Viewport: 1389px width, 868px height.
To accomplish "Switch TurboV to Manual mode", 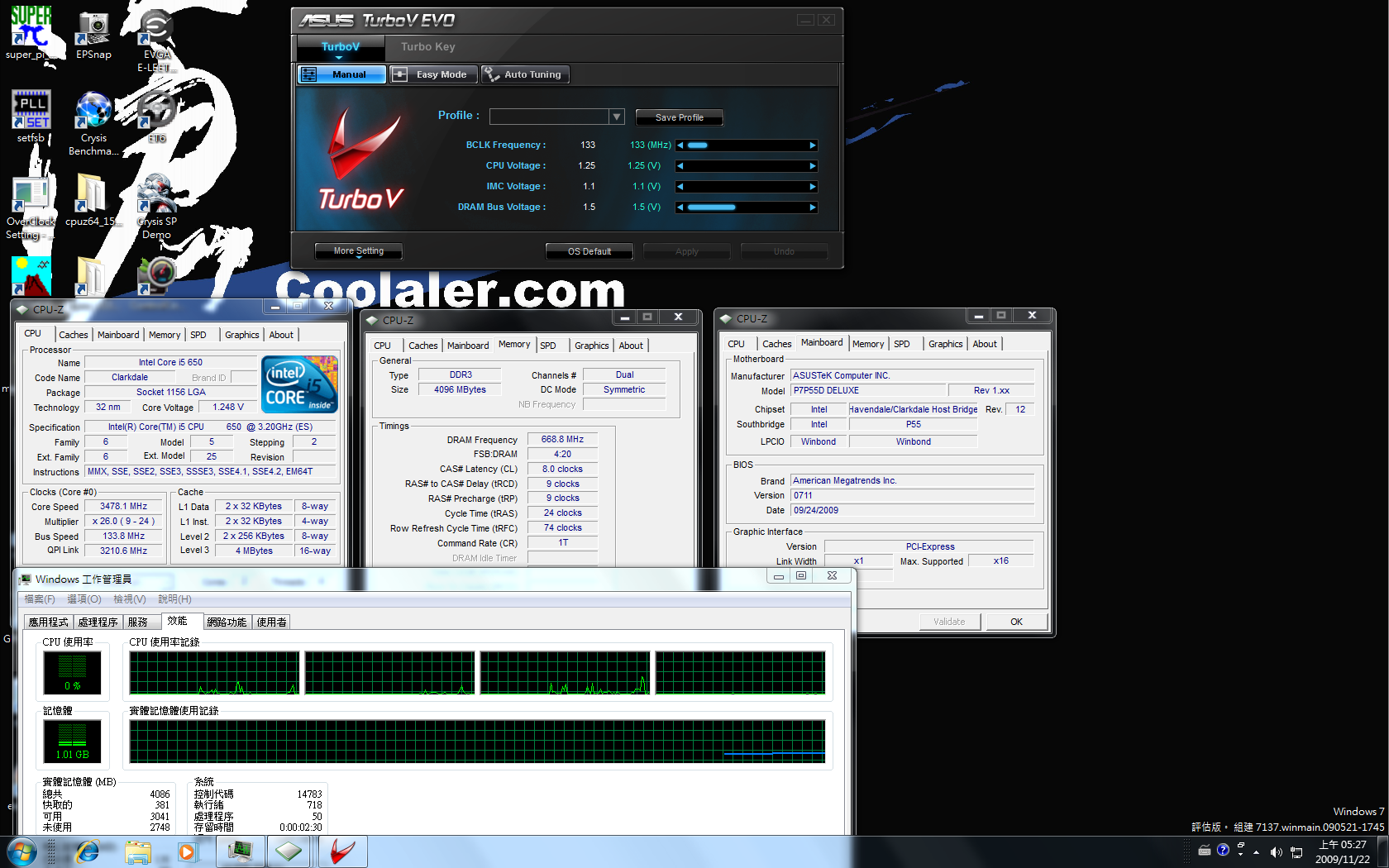I will point(341,74).
